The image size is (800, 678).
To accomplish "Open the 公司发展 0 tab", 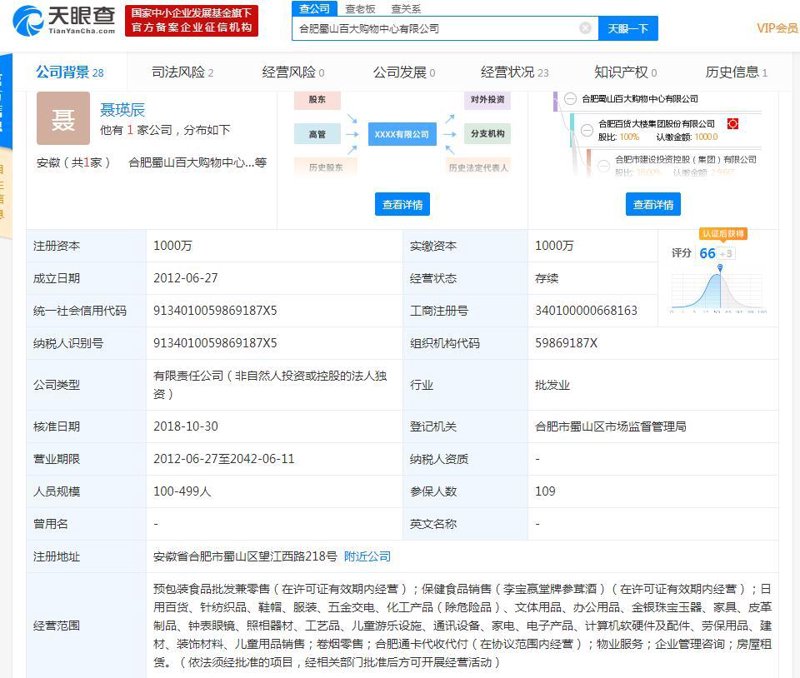I will 404,72.
